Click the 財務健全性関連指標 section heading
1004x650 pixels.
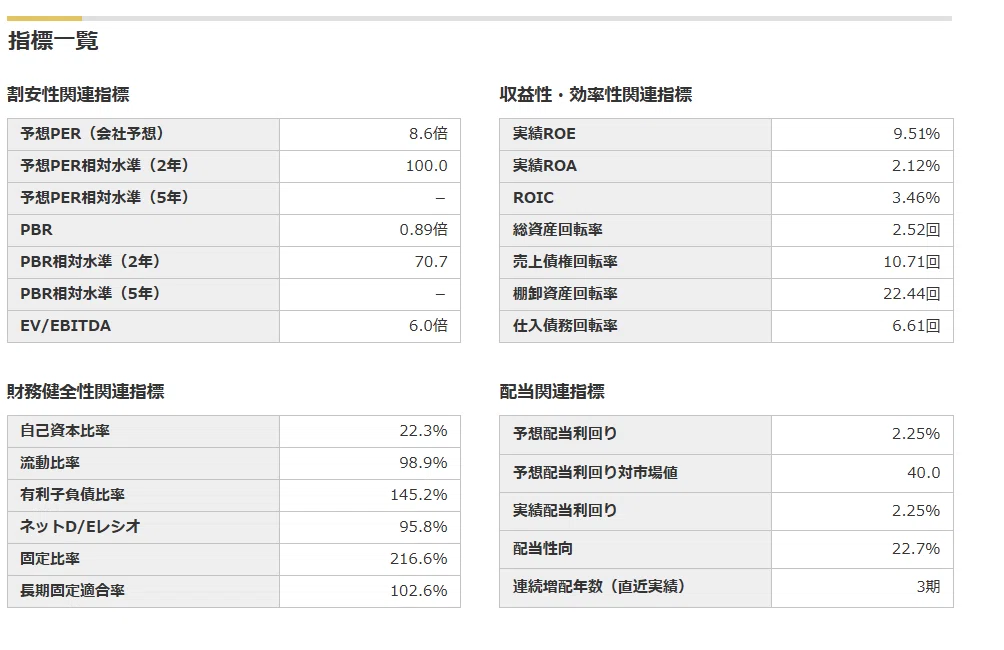coord(86,392)
